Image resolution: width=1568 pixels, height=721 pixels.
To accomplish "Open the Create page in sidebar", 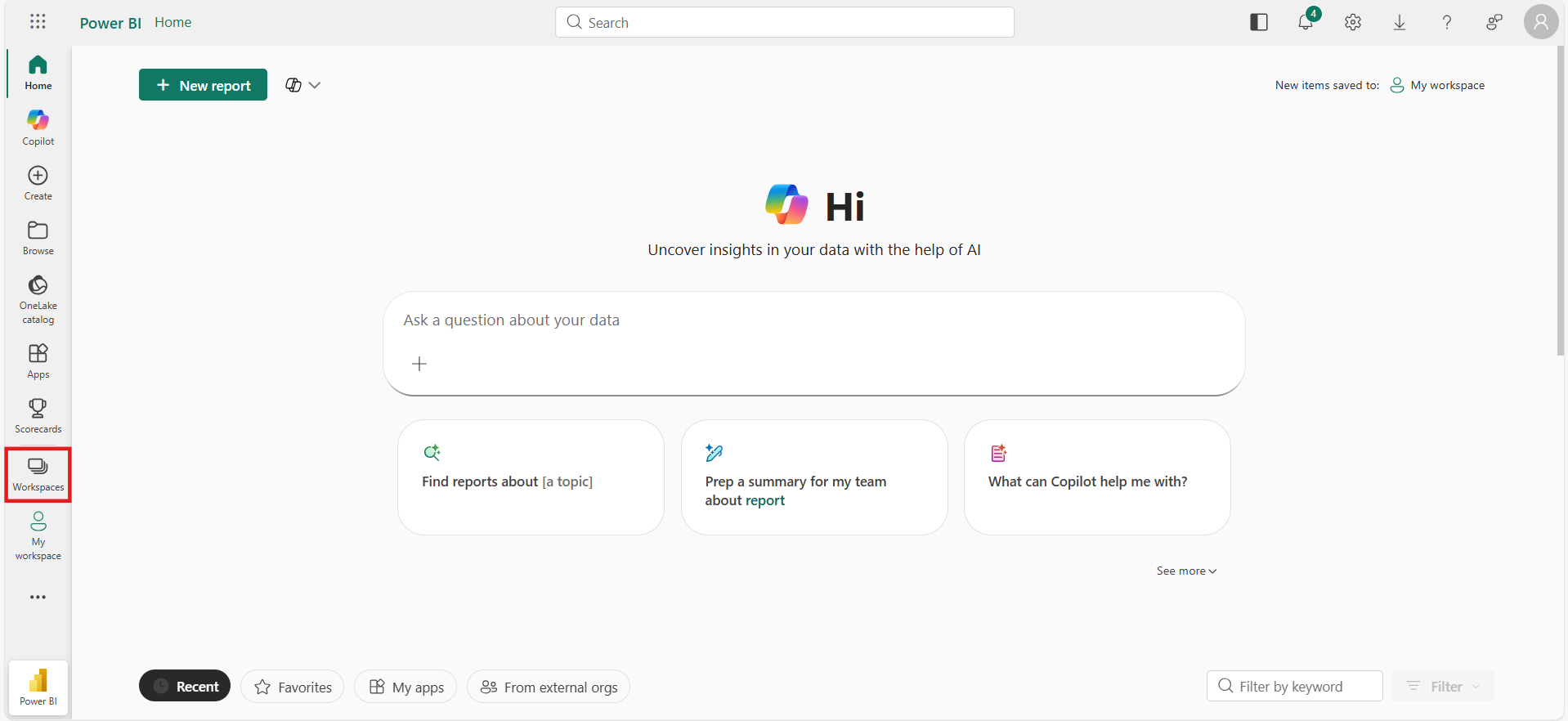I will coord(38,183).
